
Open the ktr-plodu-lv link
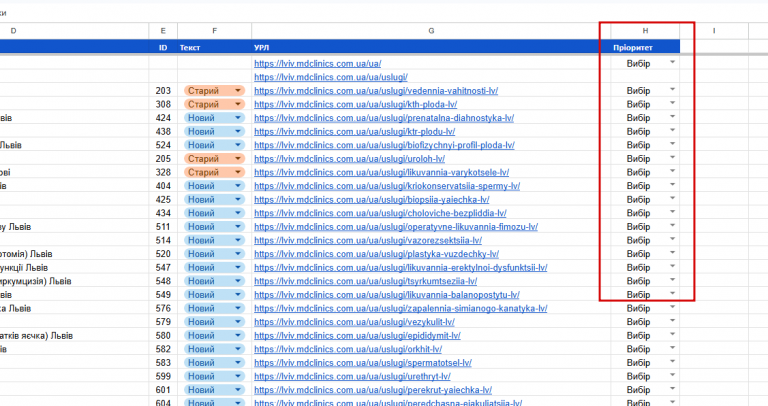click(355, 132)
